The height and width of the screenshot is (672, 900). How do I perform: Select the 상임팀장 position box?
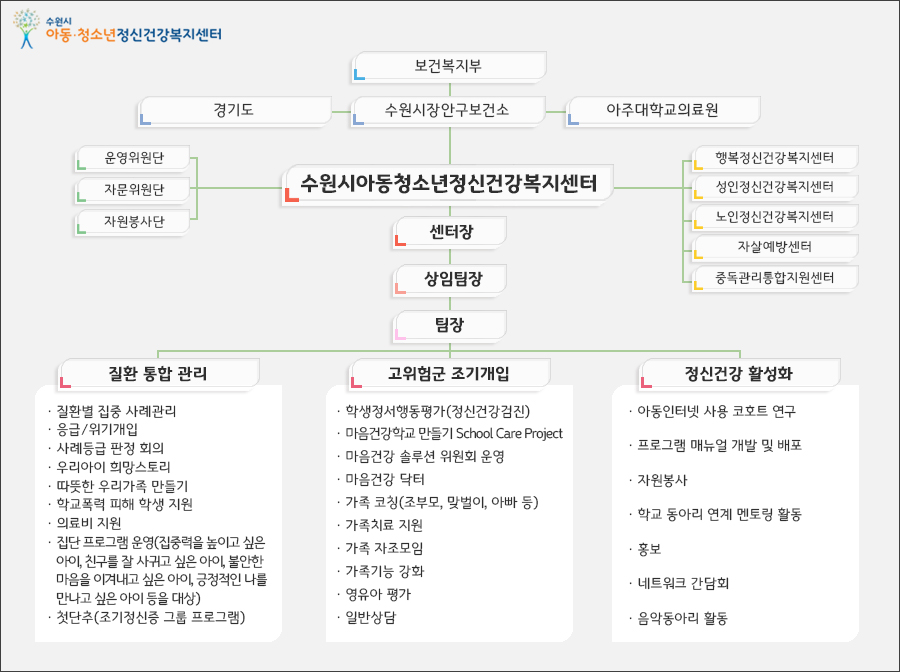click(450, 279)
